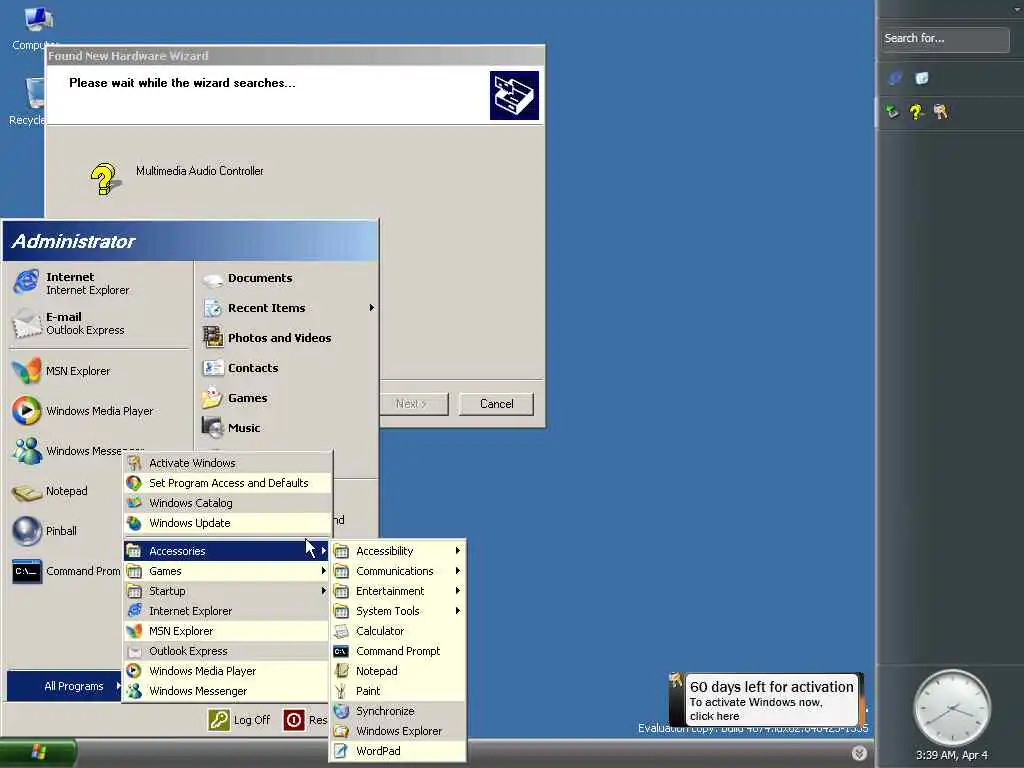Open Internet Explorer in All Programs list

click(x=226, y=611)
